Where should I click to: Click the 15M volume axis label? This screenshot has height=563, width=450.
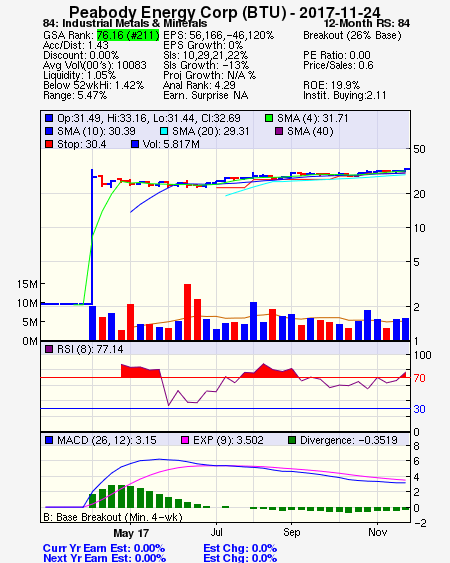tap(27, 284)
